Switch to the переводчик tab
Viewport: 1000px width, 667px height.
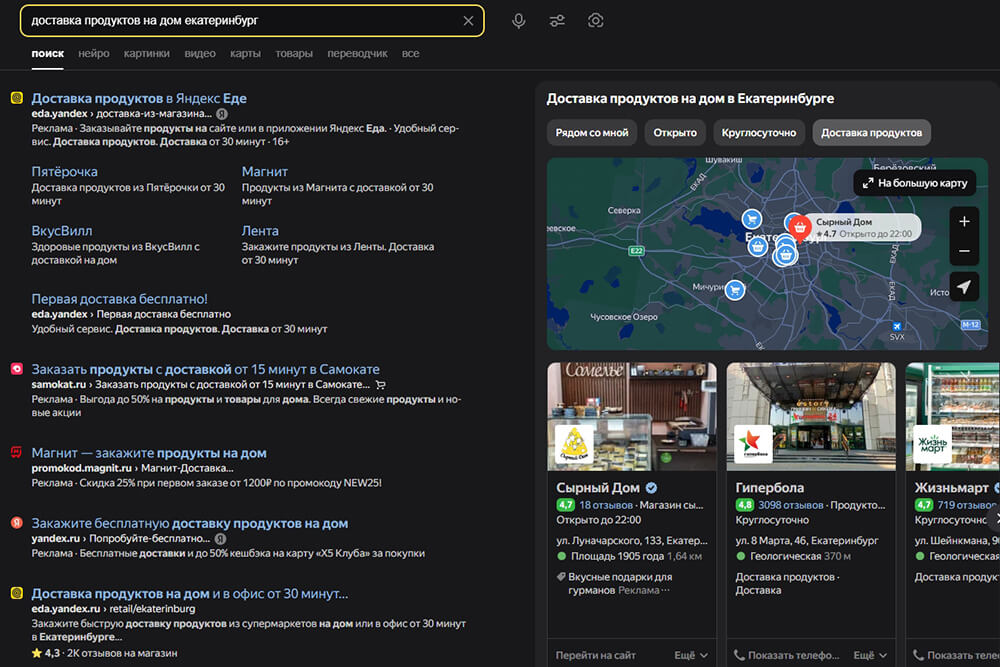pyautogui.click(x=357, y=54)
